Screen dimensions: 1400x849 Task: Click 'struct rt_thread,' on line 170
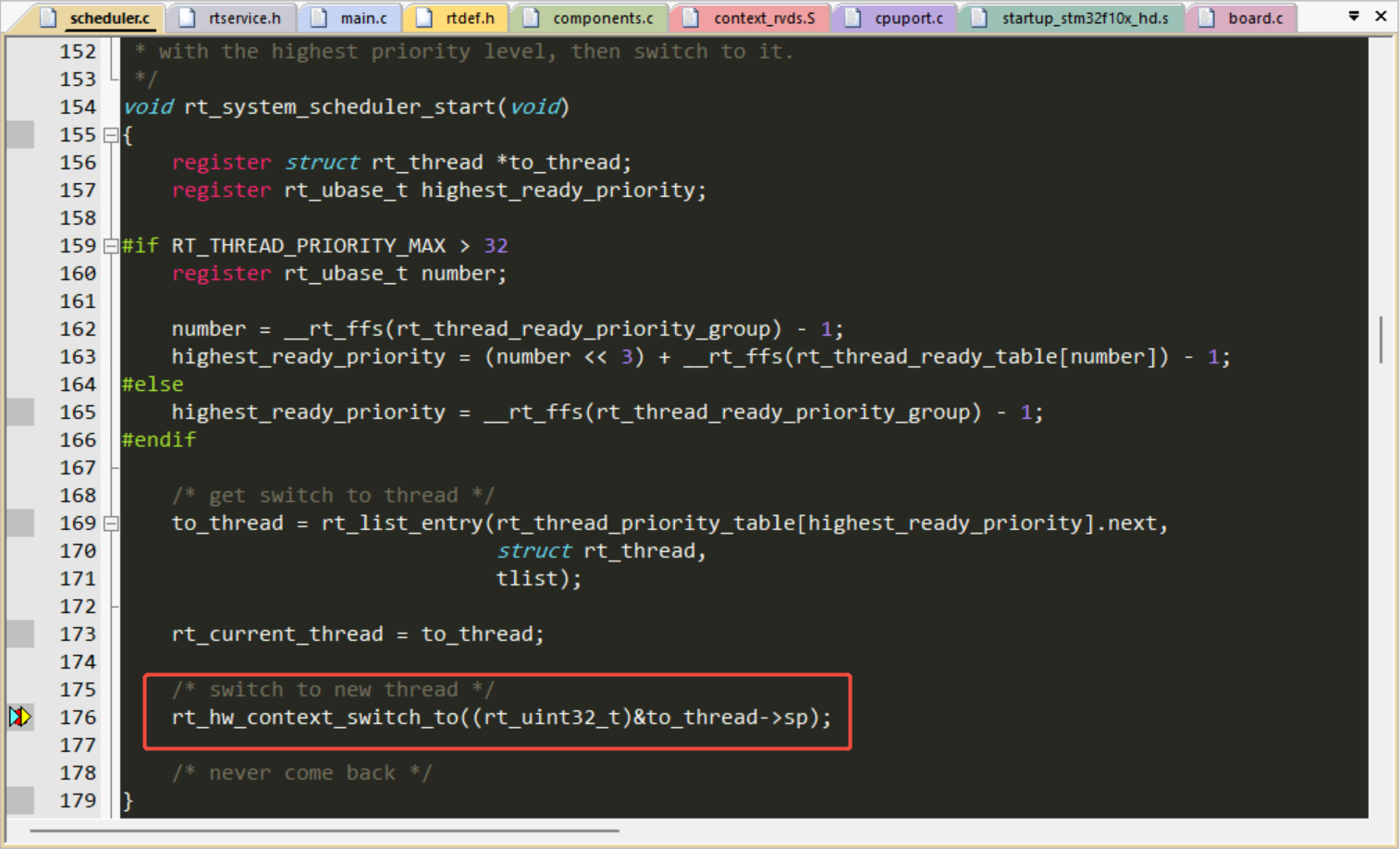point(602,551)
